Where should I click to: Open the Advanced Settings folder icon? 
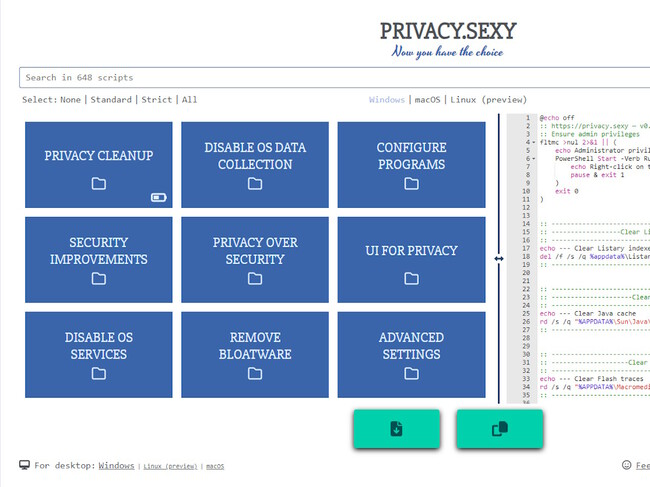(x=411, y=373)
